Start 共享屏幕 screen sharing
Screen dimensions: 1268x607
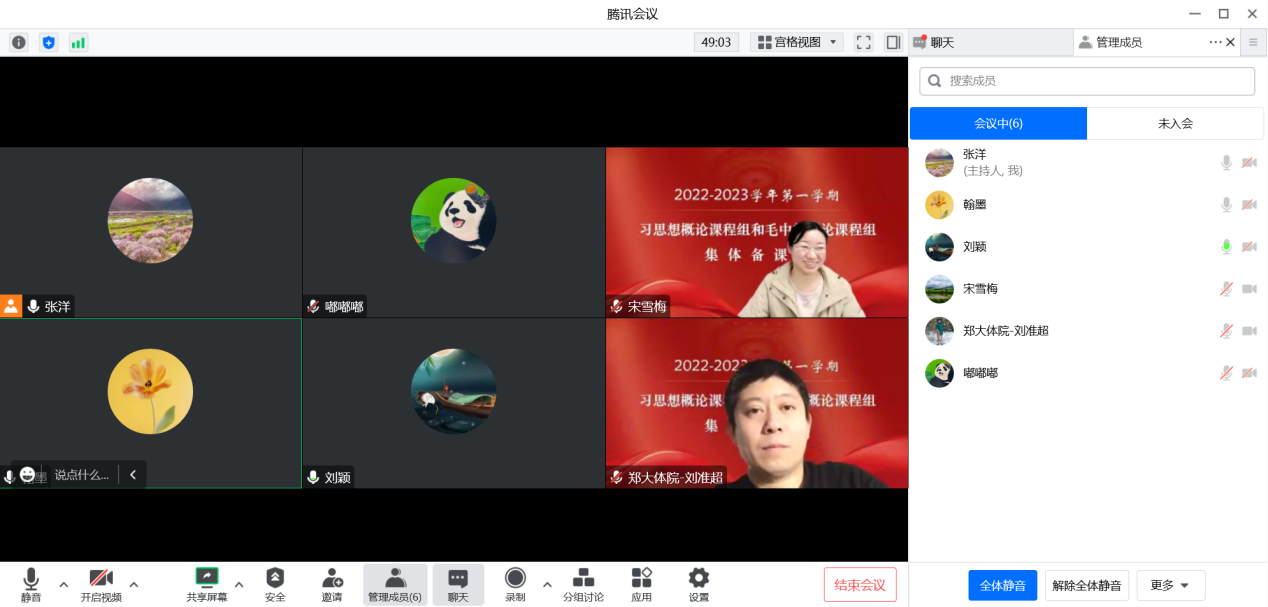[207, 584]
